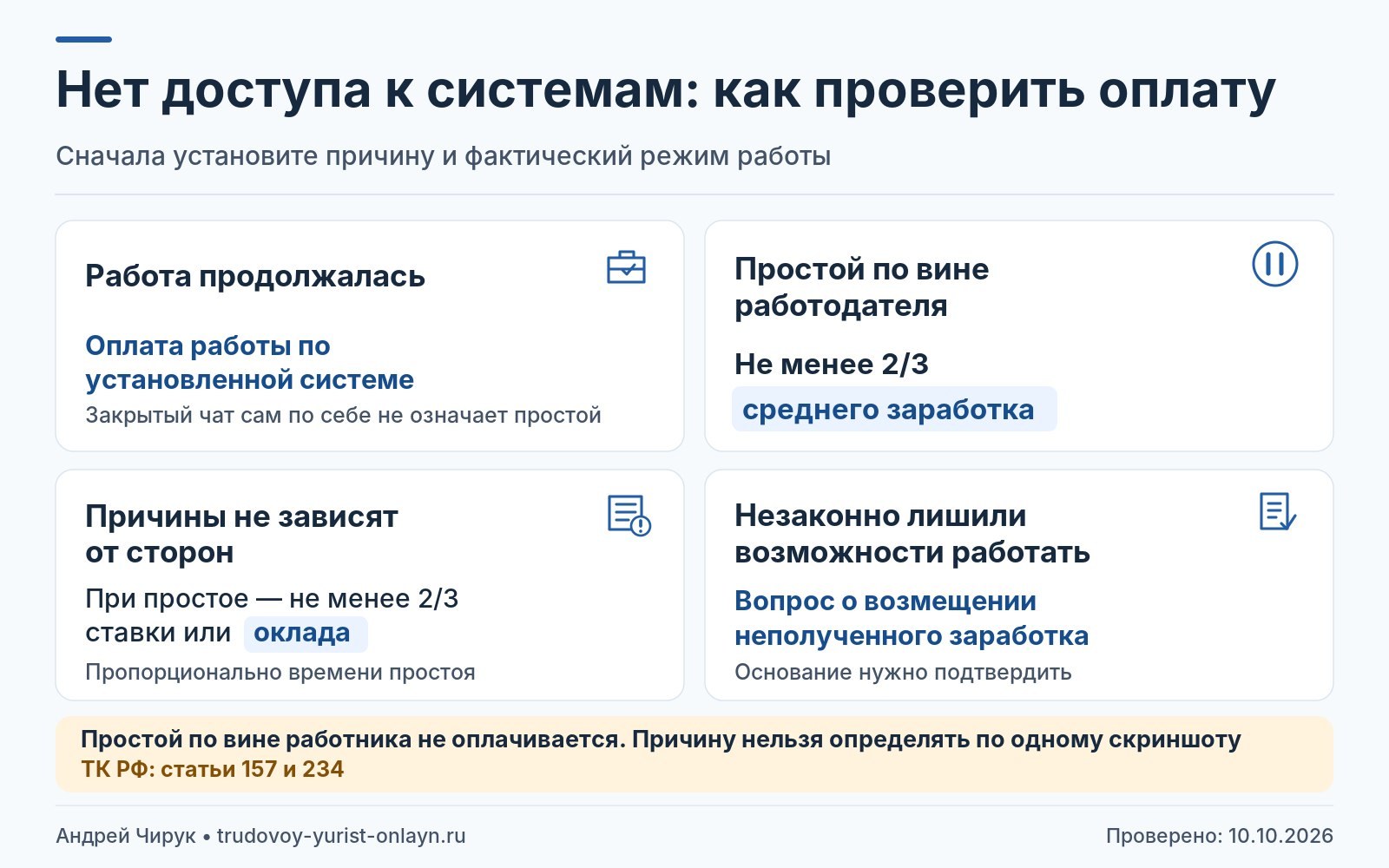
Task: Click the briefcase icon in the Работа продолжалась card
Action: point(626,267)
